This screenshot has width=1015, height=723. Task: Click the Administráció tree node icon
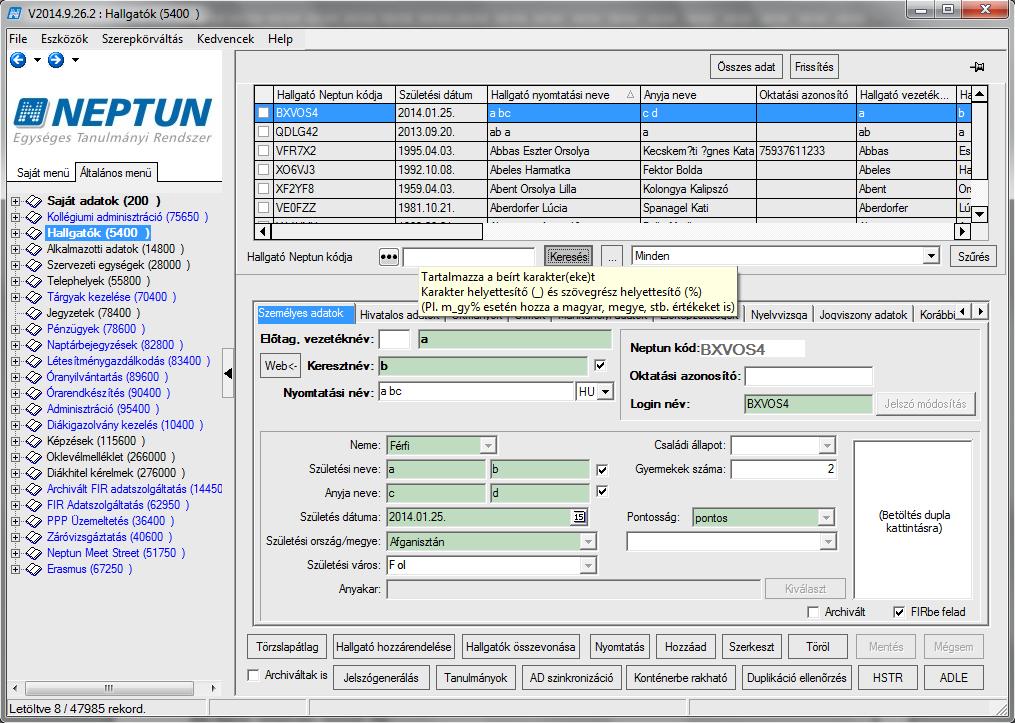click(x=34, y=409)
